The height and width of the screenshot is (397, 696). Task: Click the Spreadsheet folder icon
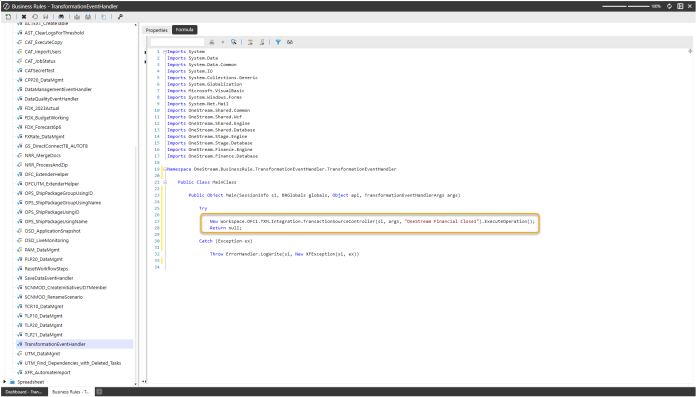tap(12, 382)
